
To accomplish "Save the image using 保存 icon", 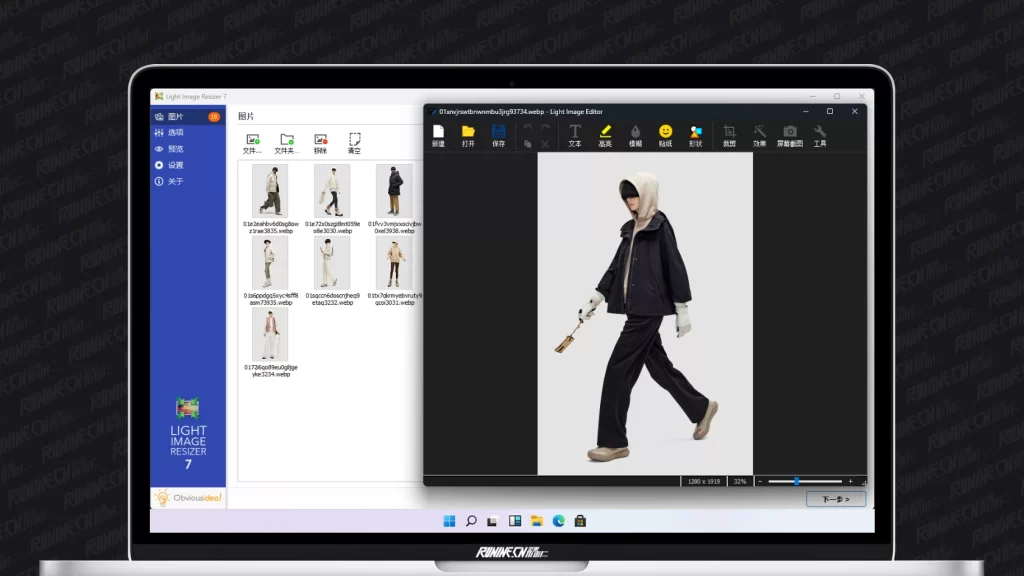I will click(498, 135).
